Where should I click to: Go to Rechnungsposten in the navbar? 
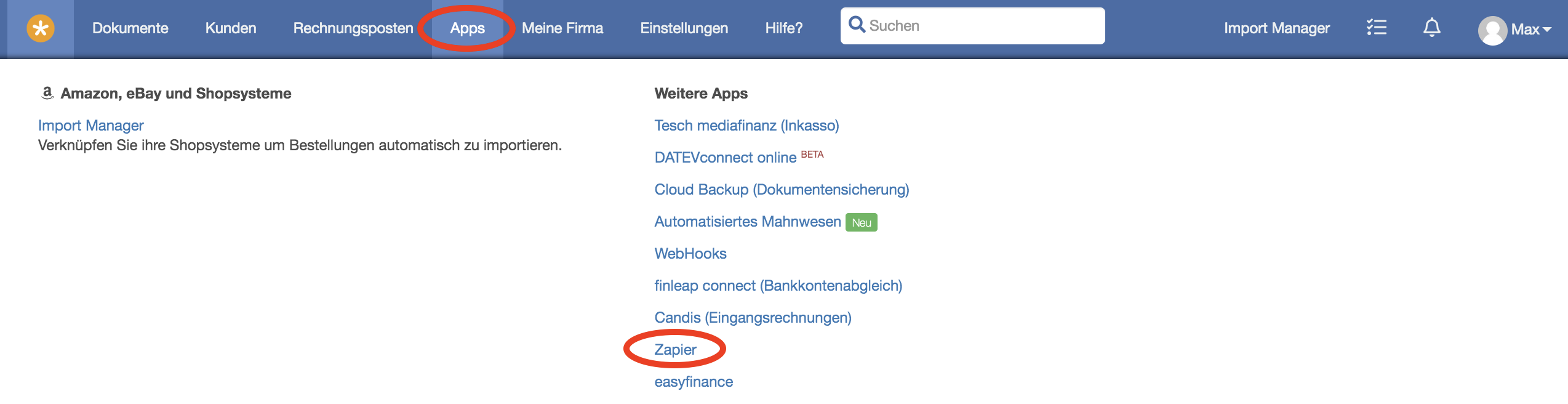(x=353, y=28)
